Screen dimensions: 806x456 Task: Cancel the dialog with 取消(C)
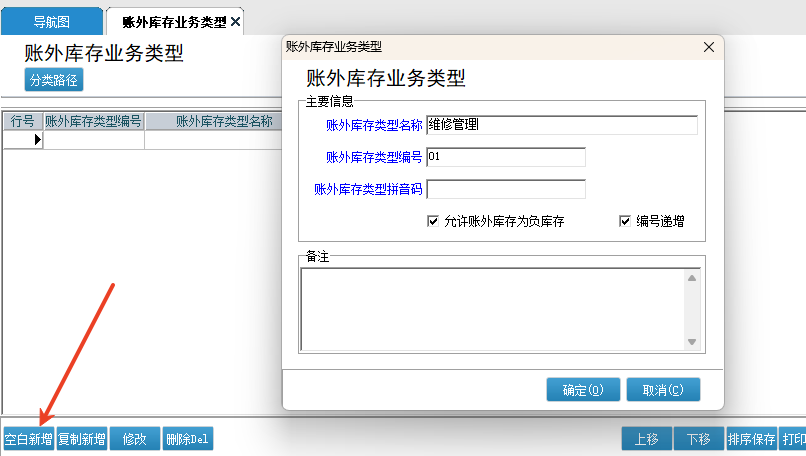[663, 390]
